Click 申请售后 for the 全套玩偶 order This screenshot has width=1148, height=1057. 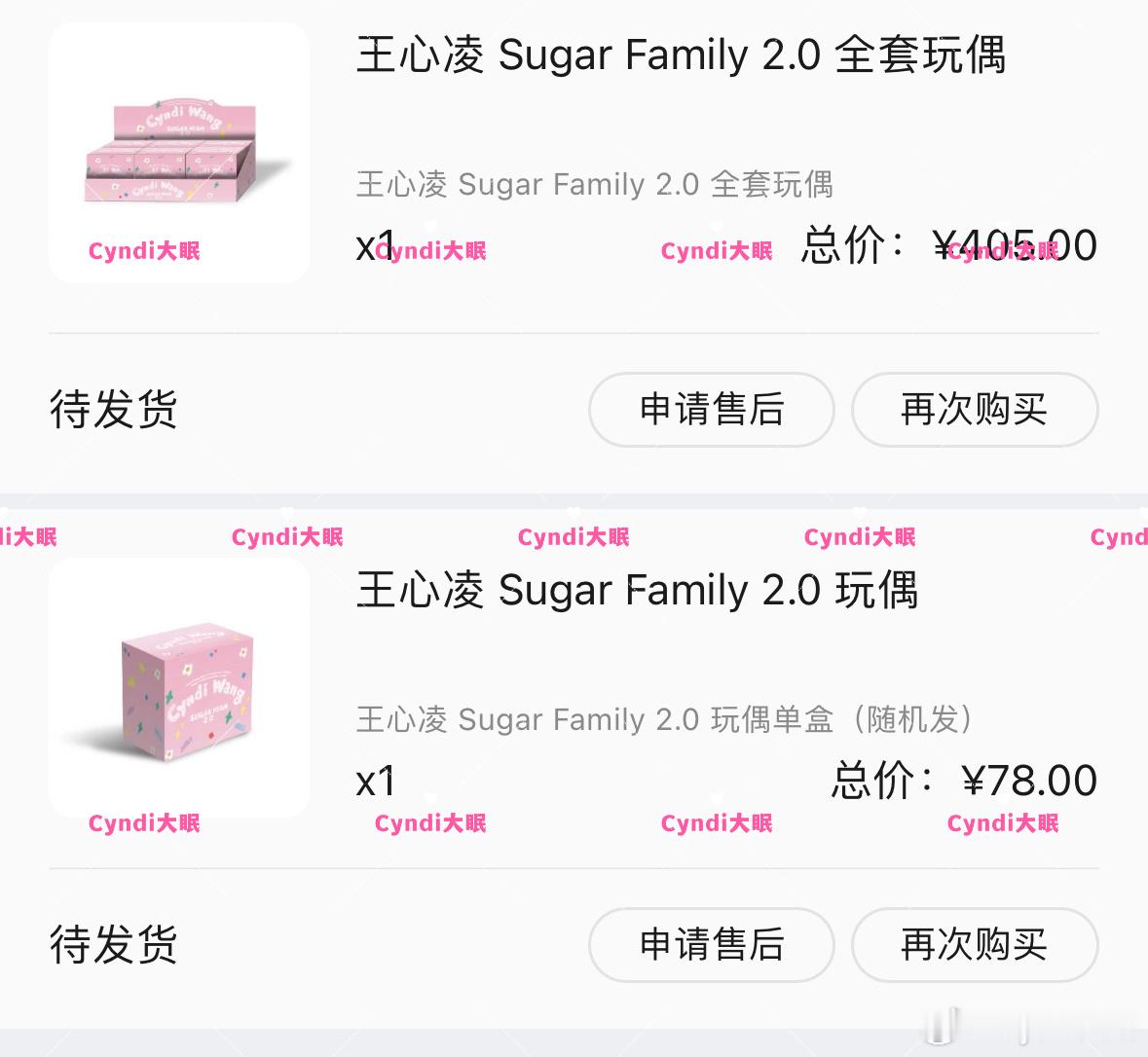click(711, 411)
